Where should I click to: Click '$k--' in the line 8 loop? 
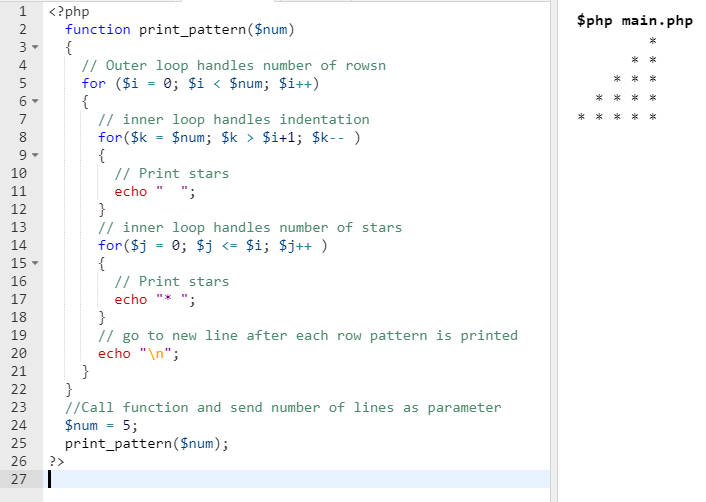point(328,138)
